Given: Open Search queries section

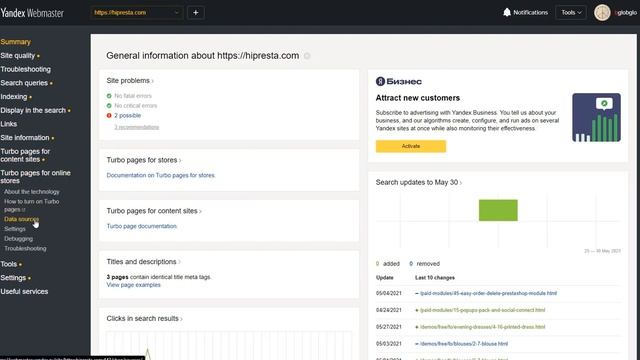Looking at the screenshot, I should [24, 83].
